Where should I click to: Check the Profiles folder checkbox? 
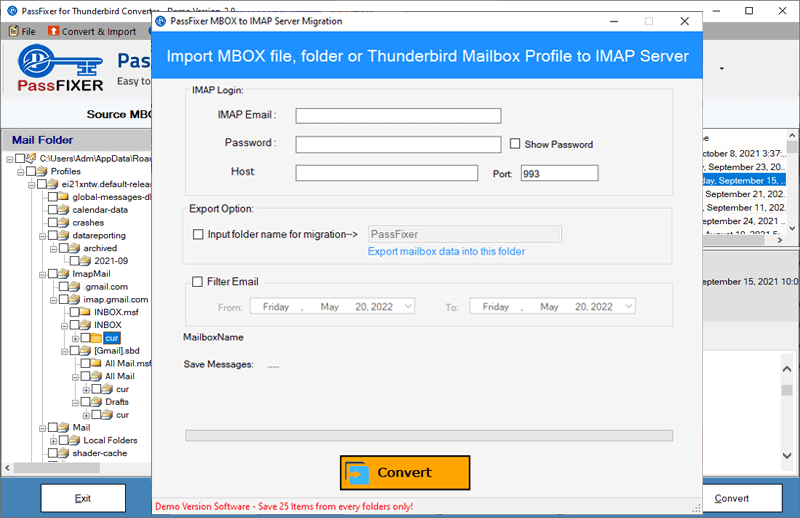[31, 171]
